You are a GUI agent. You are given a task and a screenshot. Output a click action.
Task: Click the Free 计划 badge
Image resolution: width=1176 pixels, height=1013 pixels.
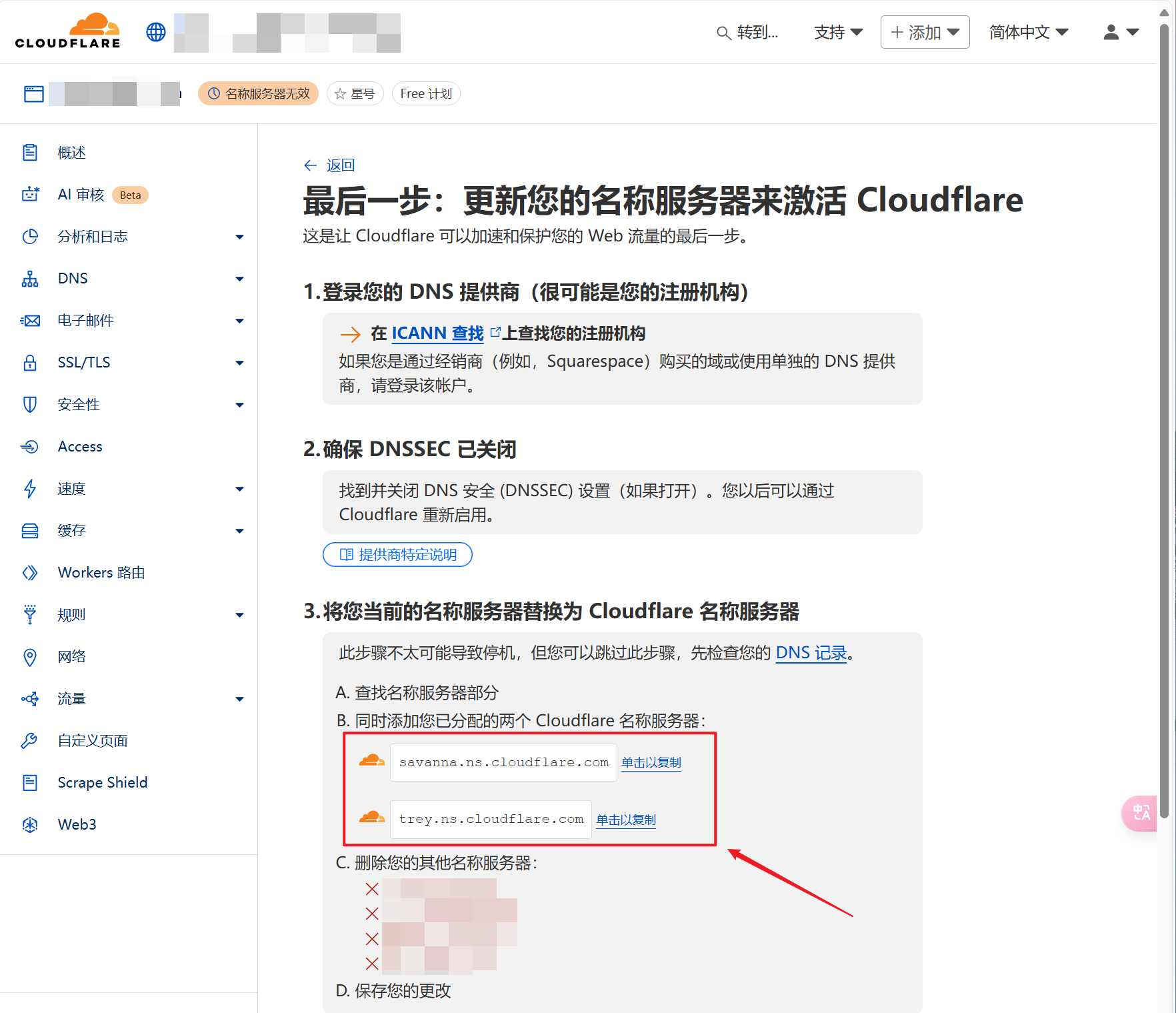(x=426, y=94)
